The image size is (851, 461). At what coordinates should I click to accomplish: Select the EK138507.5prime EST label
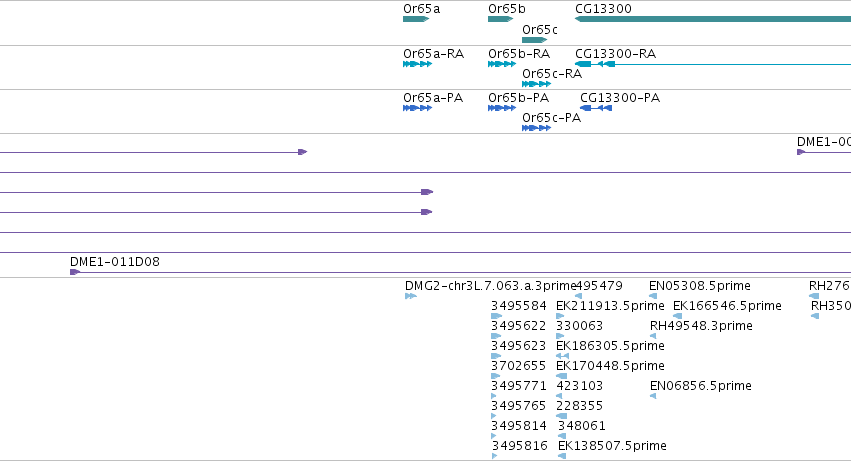coord(612,446)
